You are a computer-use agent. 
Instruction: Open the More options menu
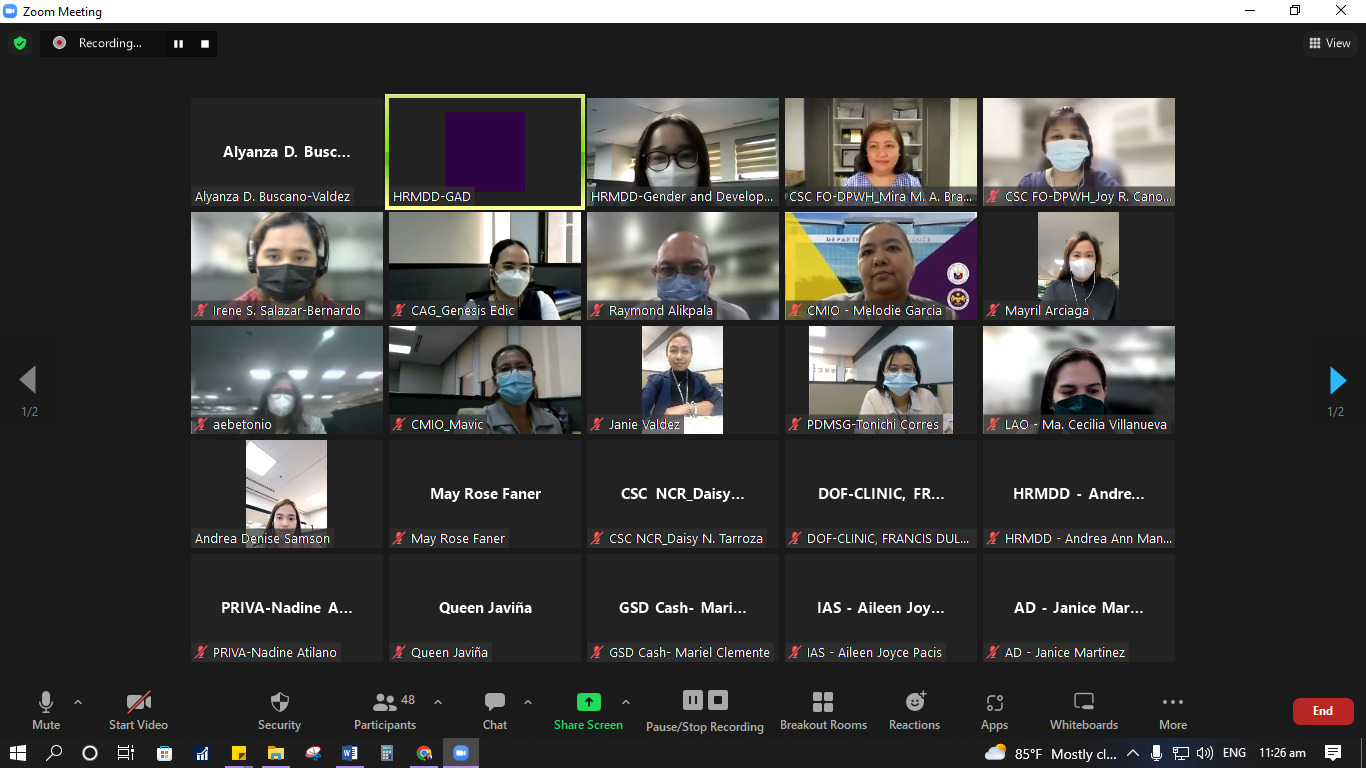[1173, 711]
